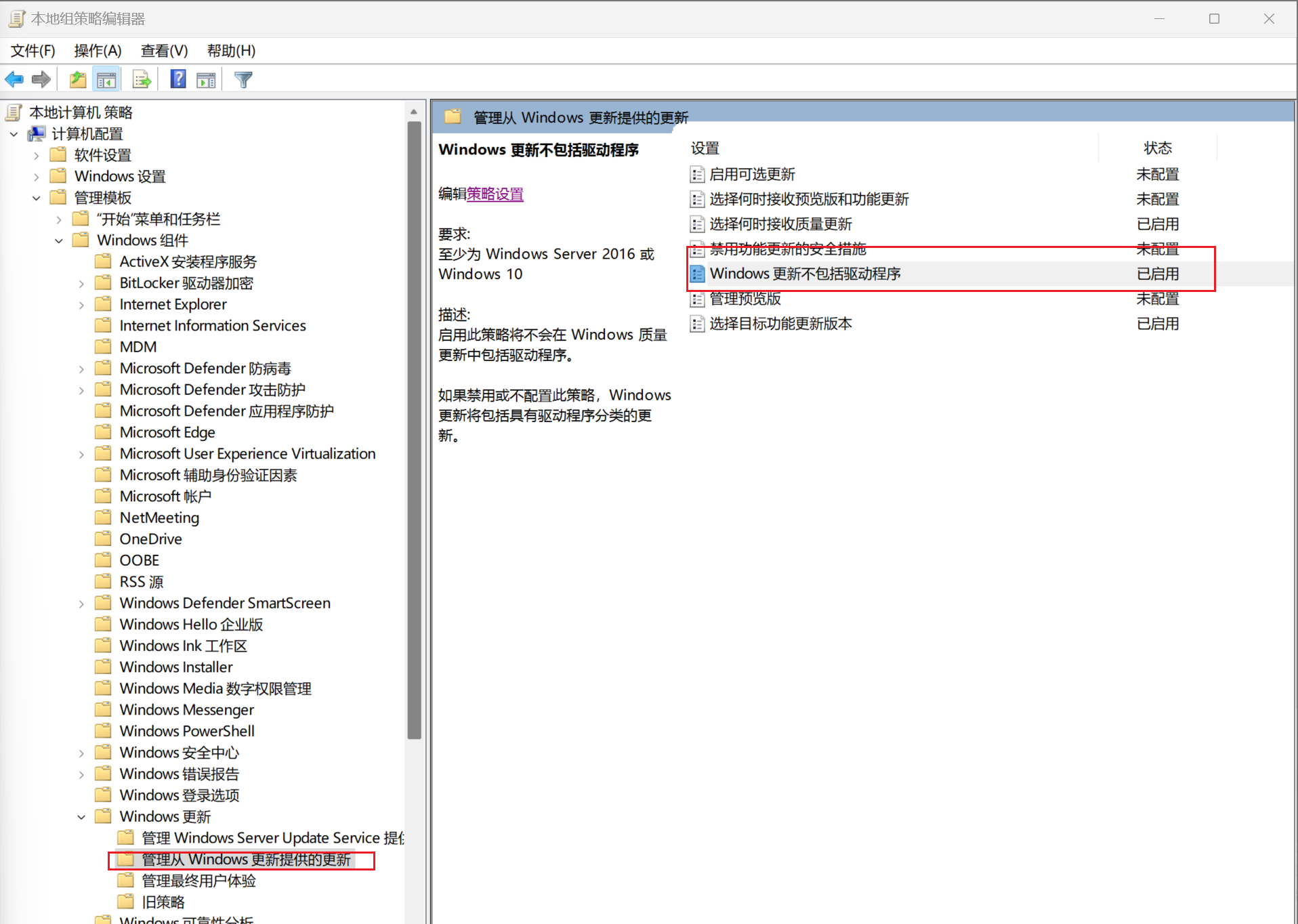Open Help via the question mark icon
The height and width of the screenshot is (924, 1298).
pyautogui.click(x=177, y=79)
